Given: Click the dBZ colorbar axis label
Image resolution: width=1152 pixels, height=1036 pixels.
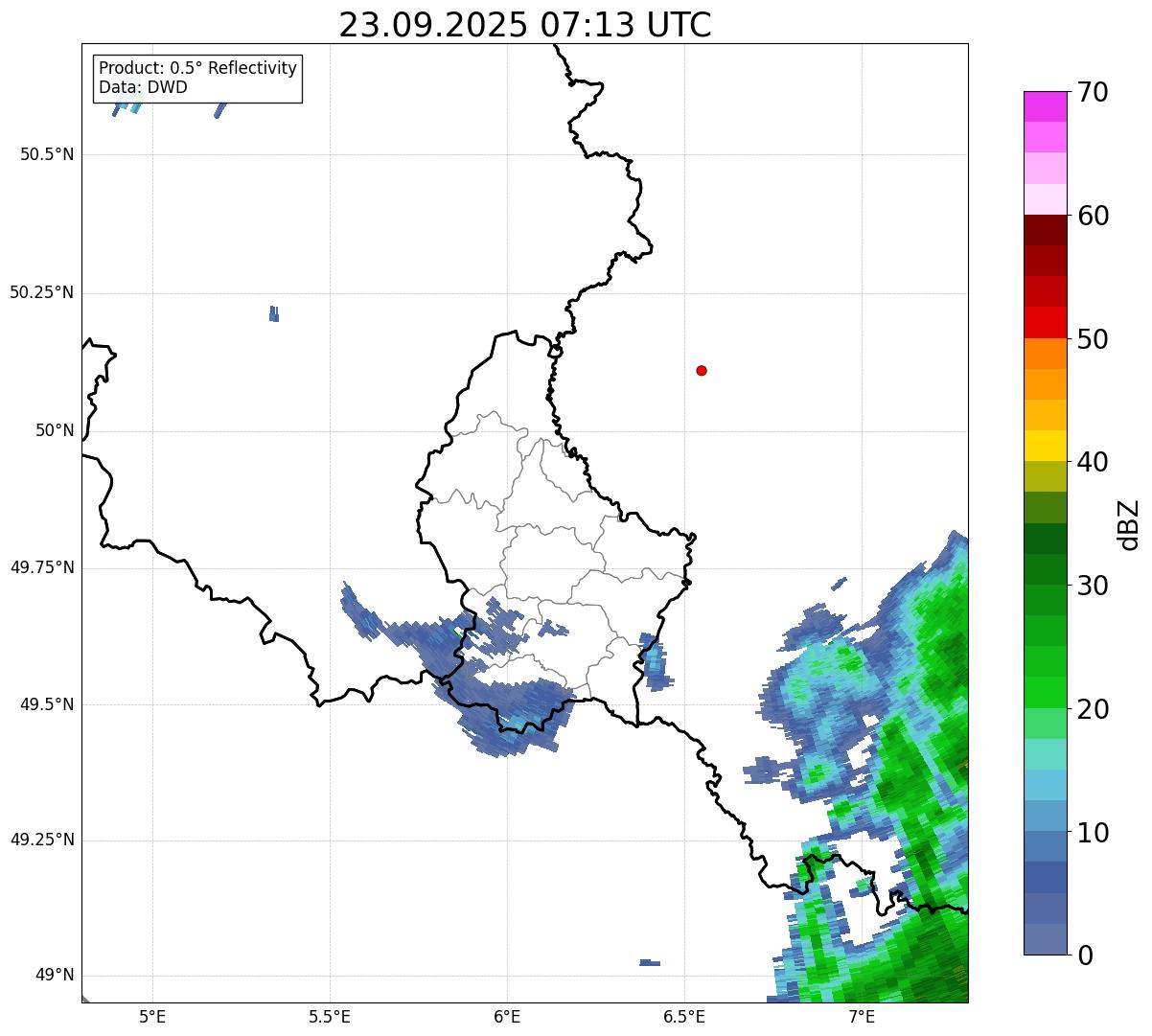Looking at the screenshot, I should [x=1129, y=523].
